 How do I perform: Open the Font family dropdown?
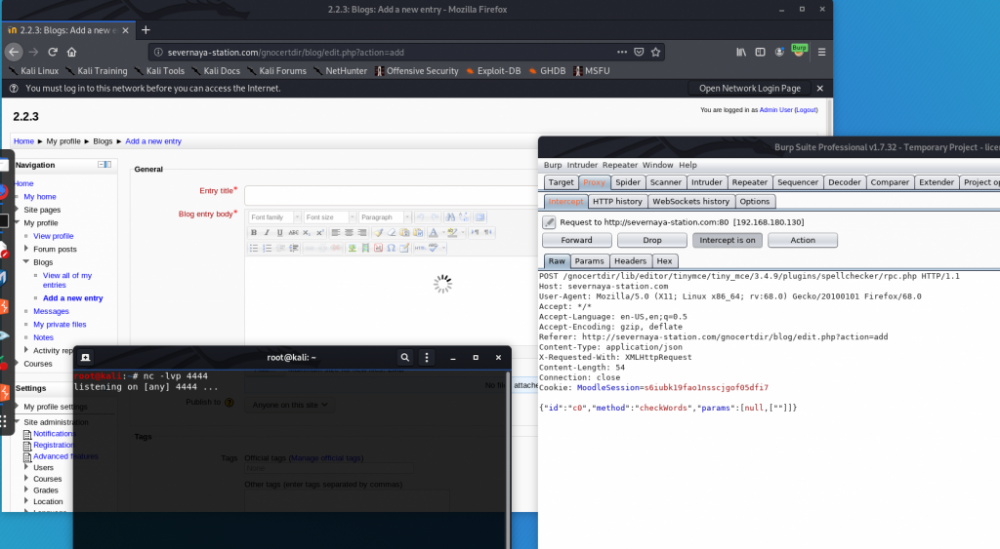(275, 217)
